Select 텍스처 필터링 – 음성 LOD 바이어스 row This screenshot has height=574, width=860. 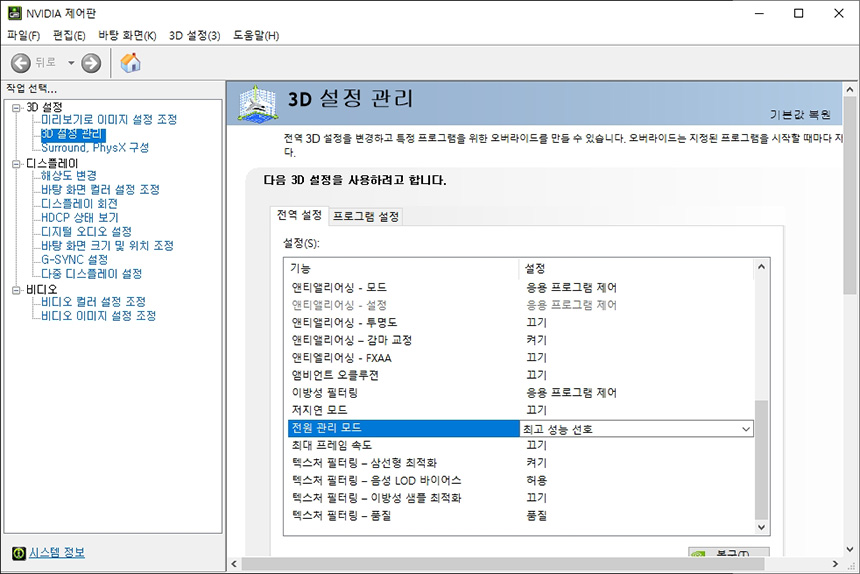point(520,480)
